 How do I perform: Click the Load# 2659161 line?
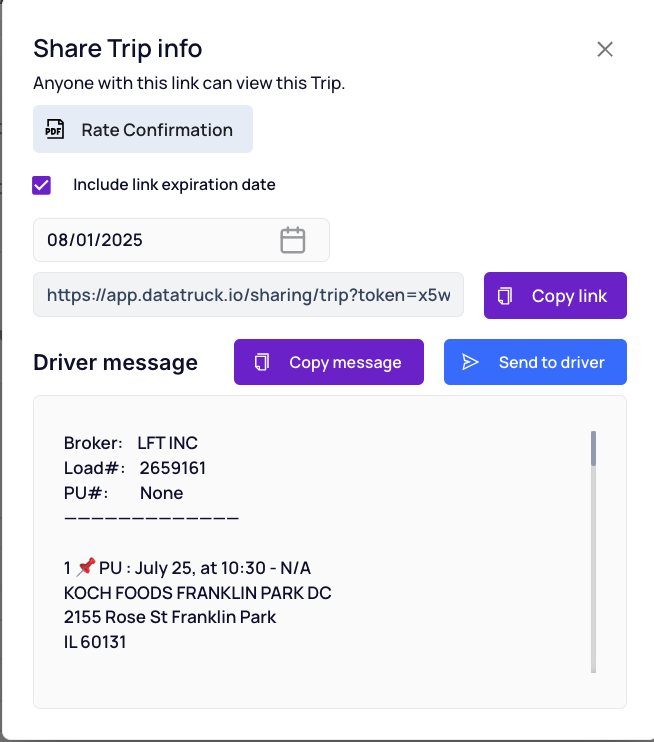(135, 468)
